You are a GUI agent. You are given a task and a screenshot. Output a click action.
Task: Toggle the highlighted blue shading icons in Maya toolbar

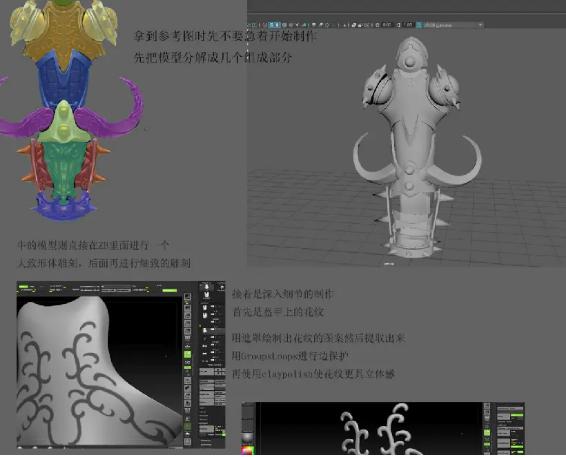click(x=275, y=25)
